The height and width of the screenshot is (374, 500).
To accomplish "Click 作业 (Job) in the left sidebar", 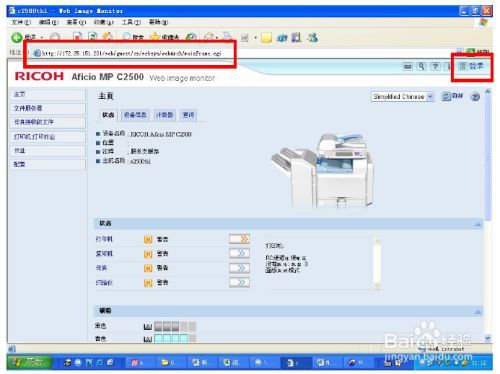I will [x=48, y=151].
